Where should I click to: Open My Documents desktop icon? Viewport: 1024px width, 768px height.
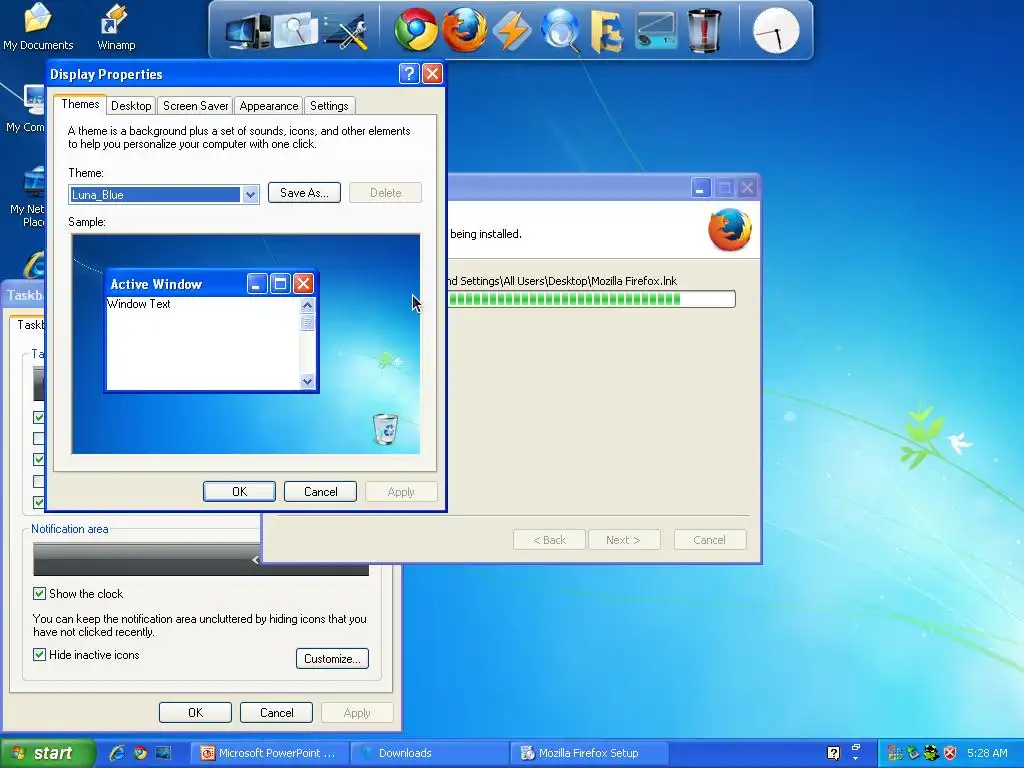[38, 27]
